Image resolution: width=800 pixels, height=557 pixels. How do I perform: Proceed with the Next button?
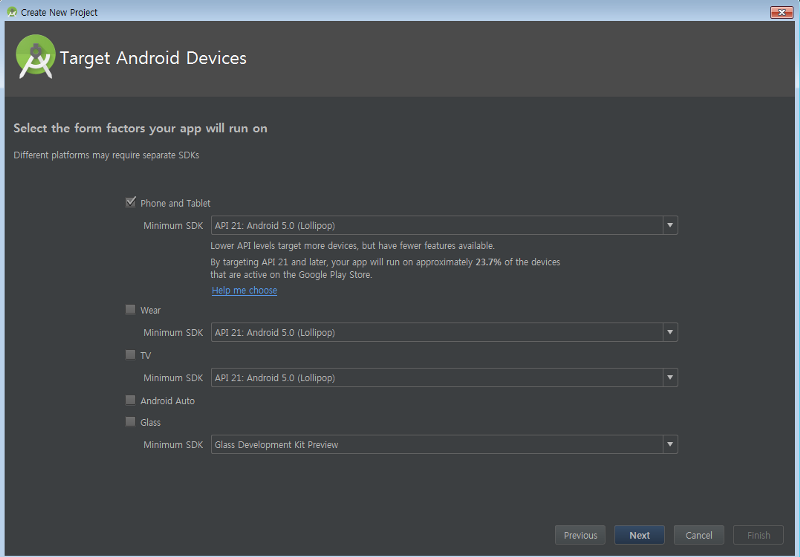(639, 535)
